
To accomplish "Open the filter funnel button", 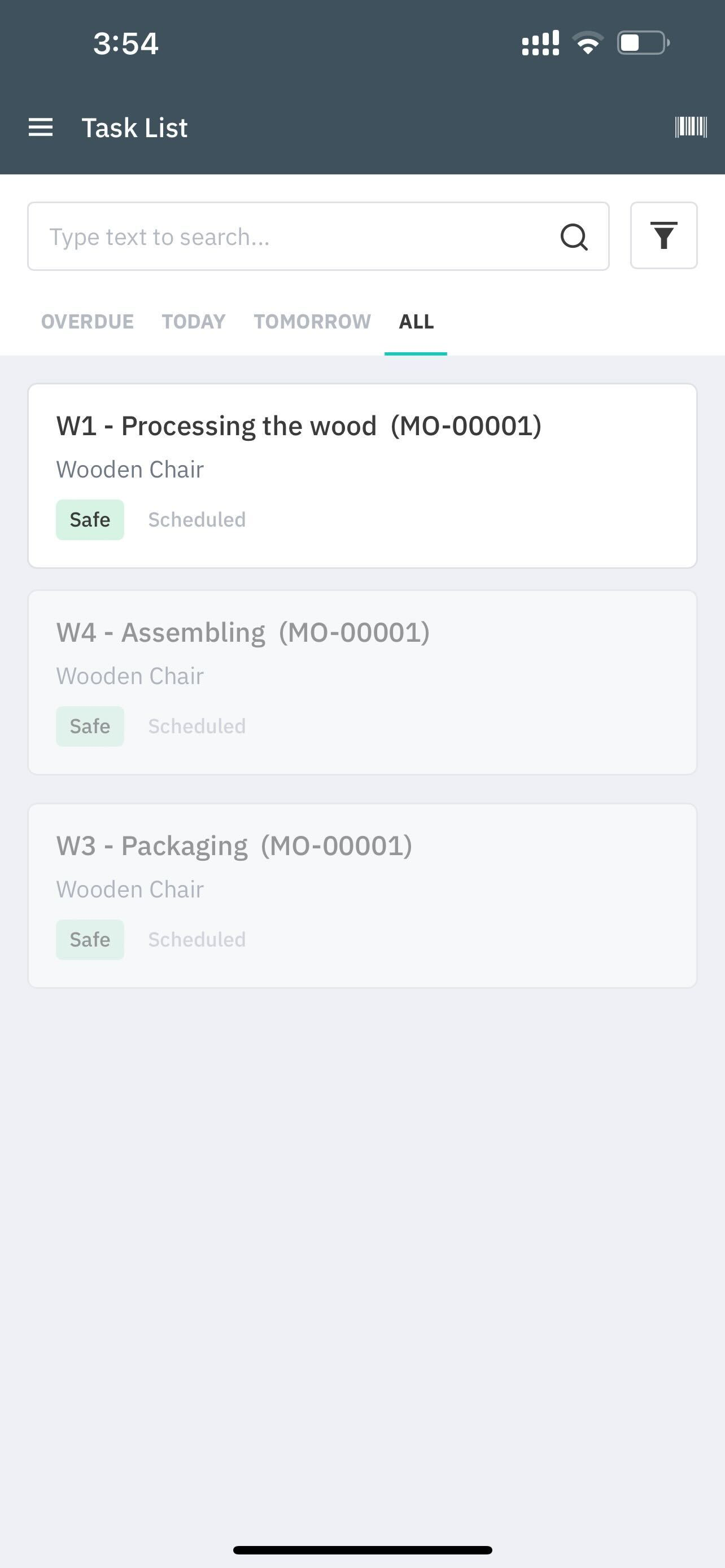I will [663, 235].
